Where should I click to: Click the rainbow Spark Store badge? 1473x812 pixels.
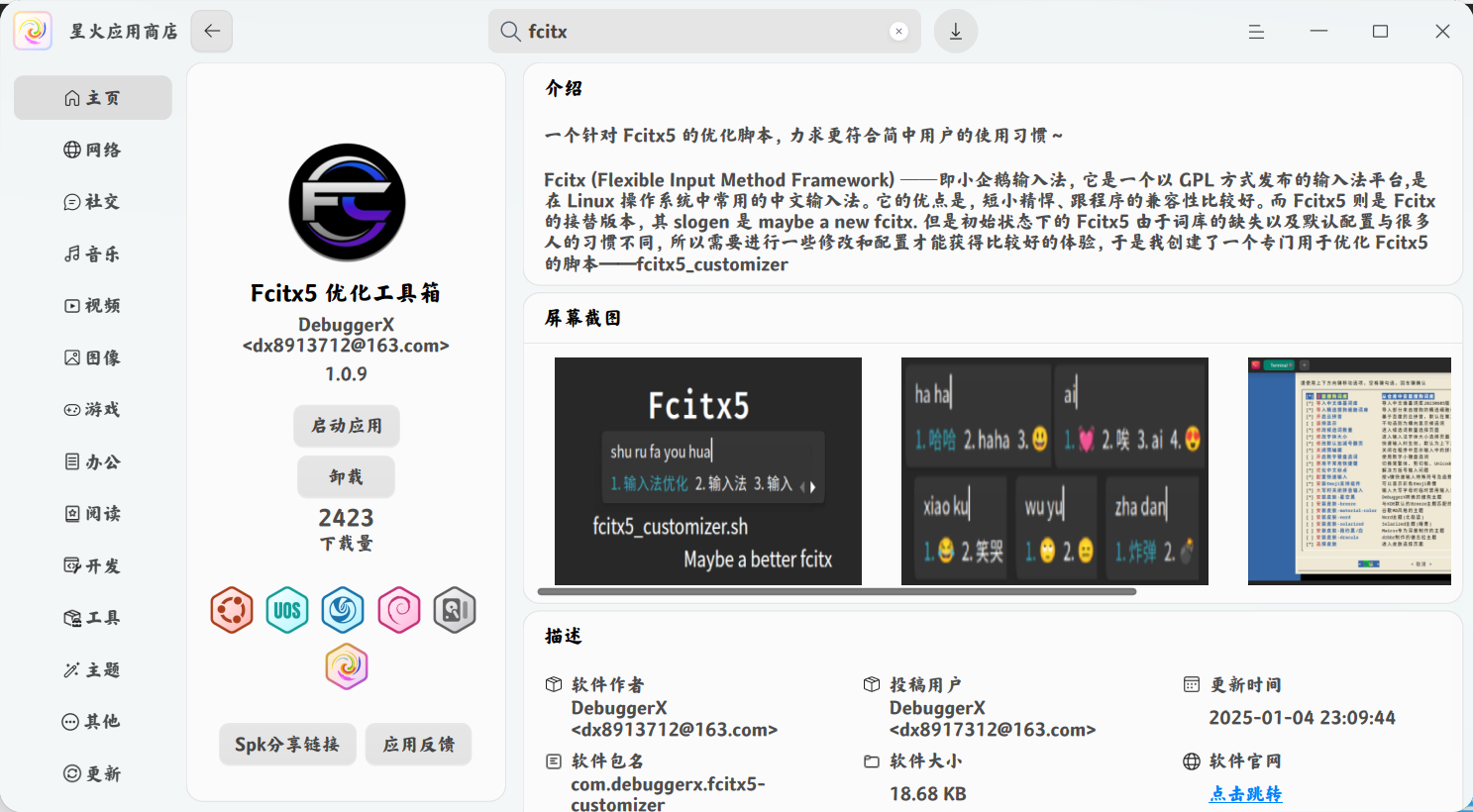click(x=347, y=666)
